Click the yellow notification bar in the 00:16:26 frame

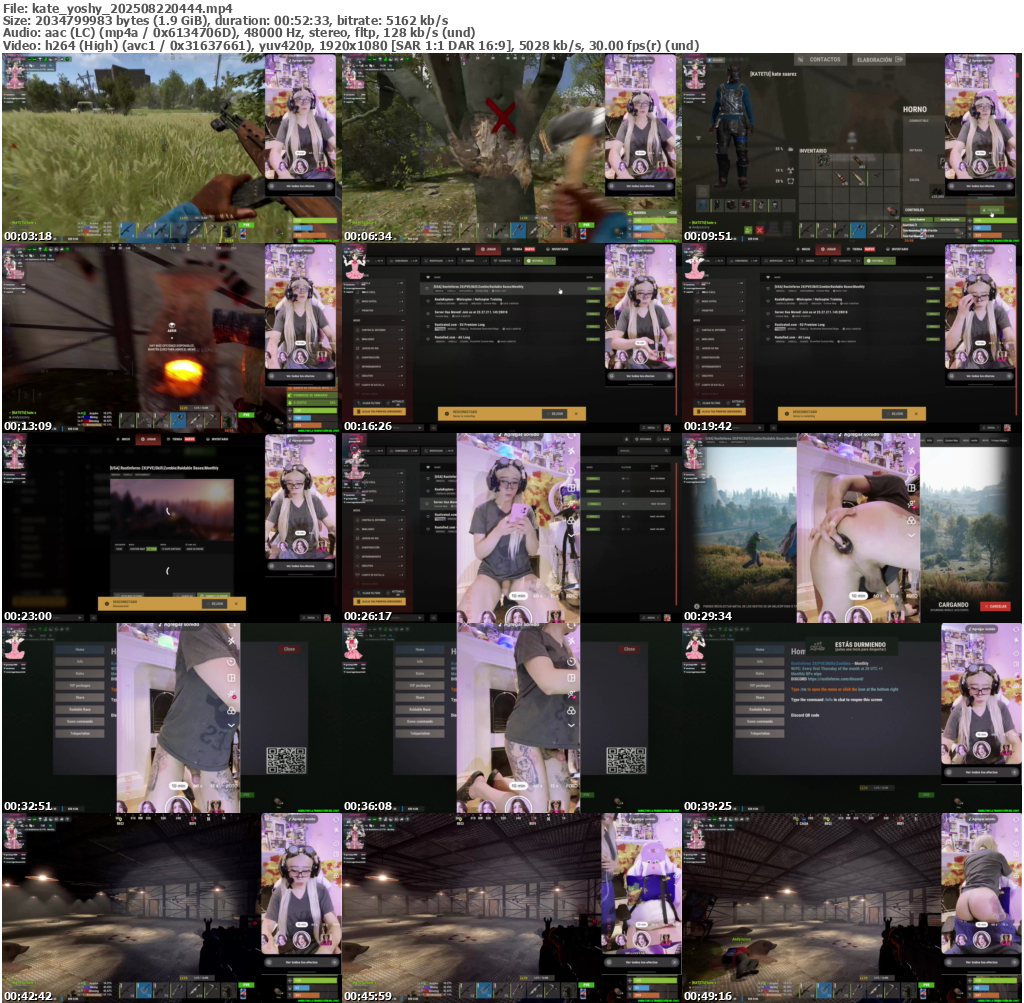[x=511, y=413]
